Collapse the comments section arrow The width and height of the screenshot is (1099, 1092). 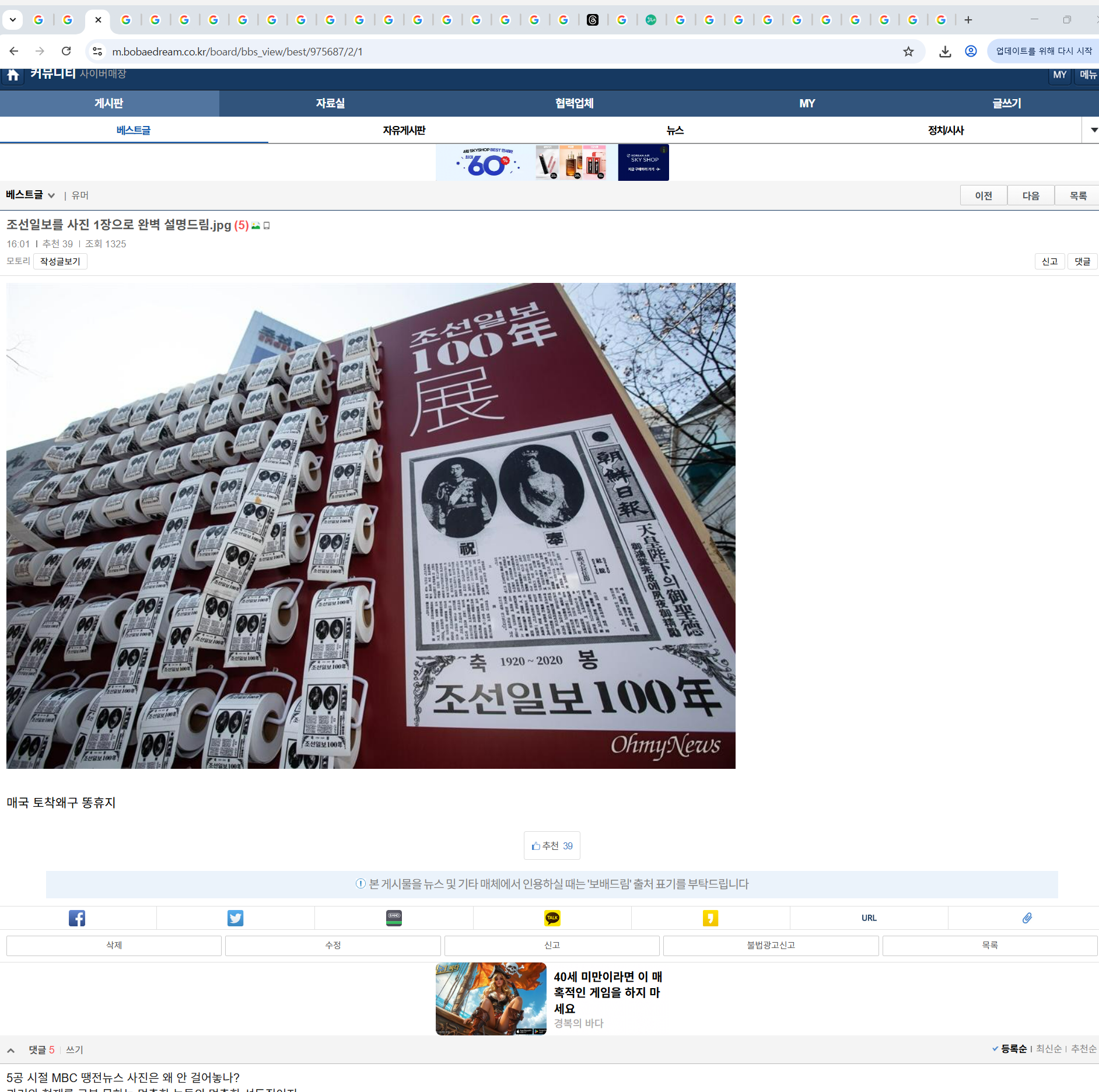[x=11, y=1049]
